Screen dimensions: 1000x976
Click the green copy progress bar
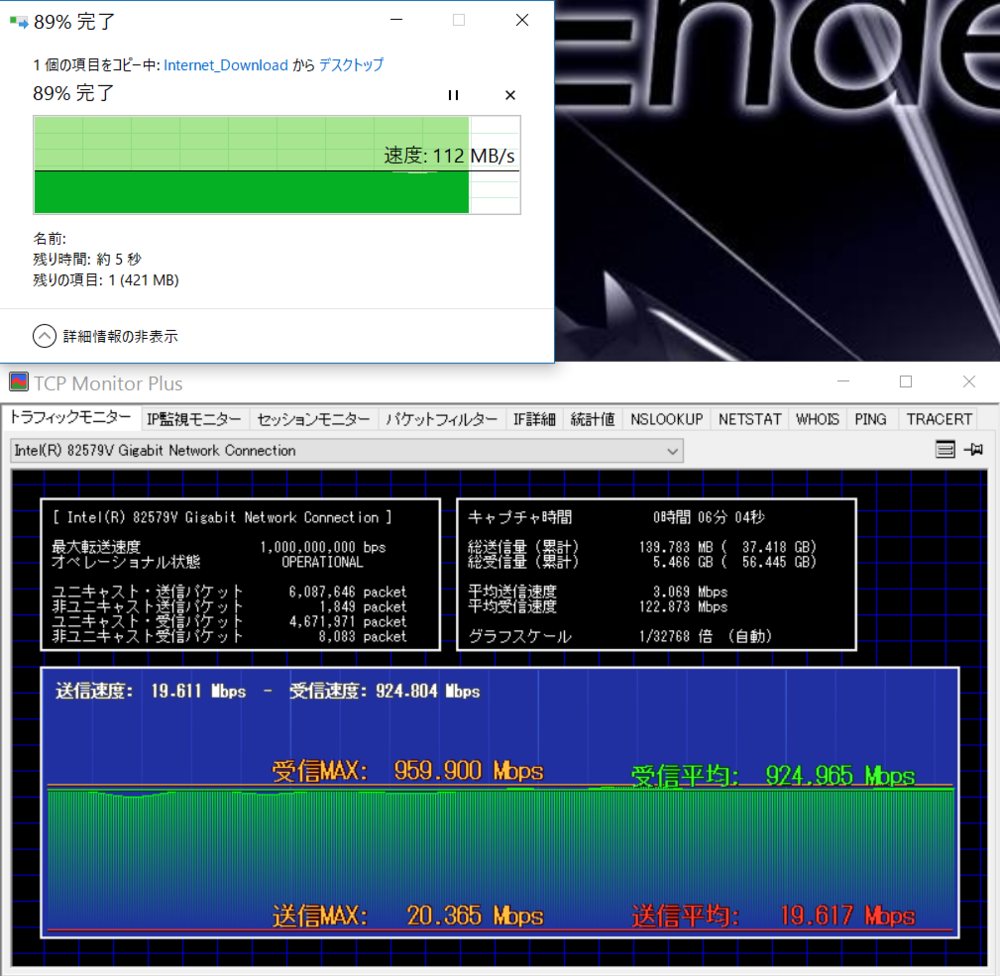(250, 192)
